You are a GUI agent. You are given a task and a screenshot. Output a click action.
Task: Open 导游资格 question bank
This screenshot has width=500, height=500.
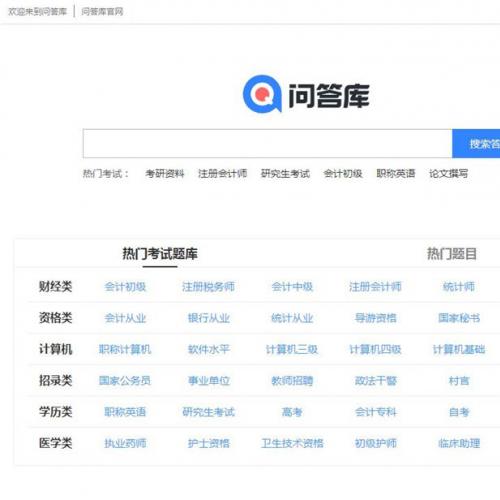376,318
